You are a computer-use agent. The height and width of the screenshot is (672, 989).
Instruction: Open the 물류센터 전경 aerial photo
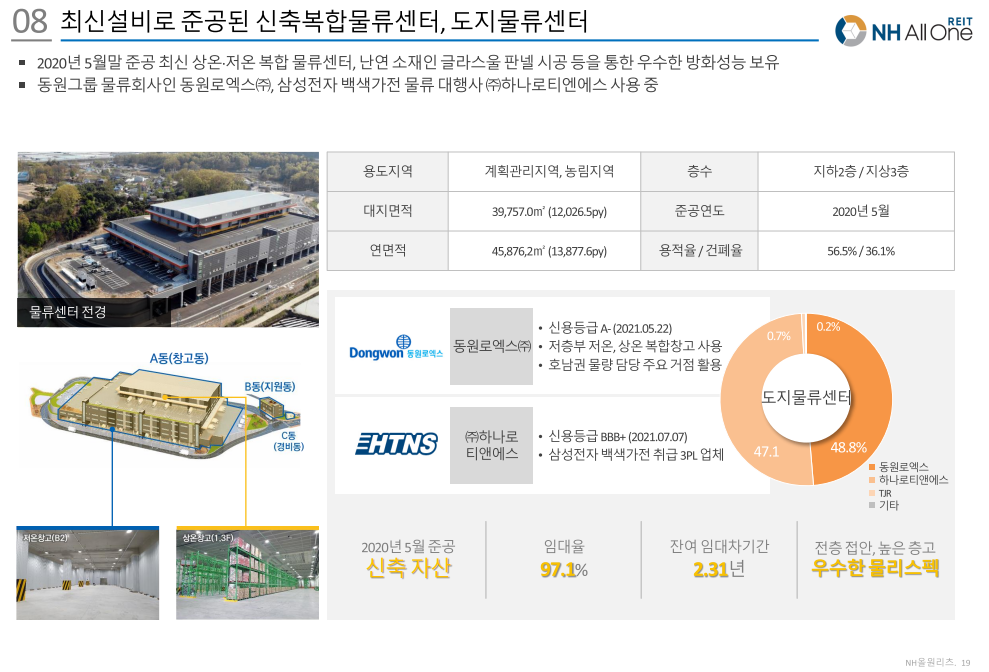pyautogui.click(x=168, y=239)
